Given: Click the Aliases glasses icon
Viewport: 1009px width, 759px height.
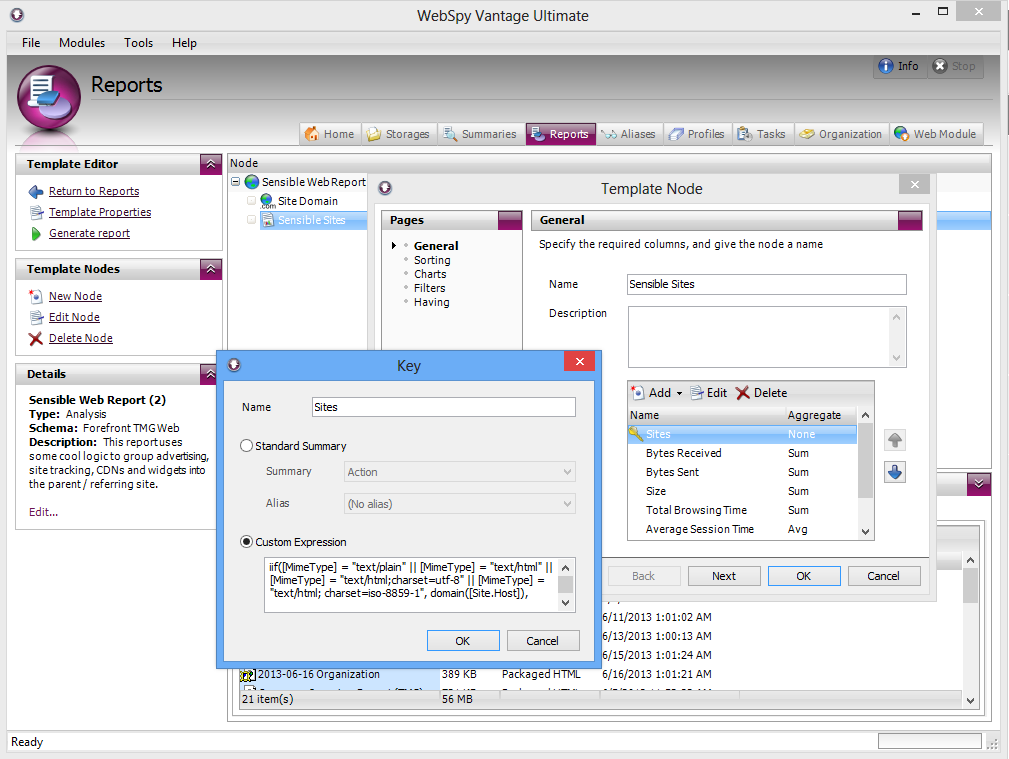Looking at the screenshot, I should tap(609, 134).
